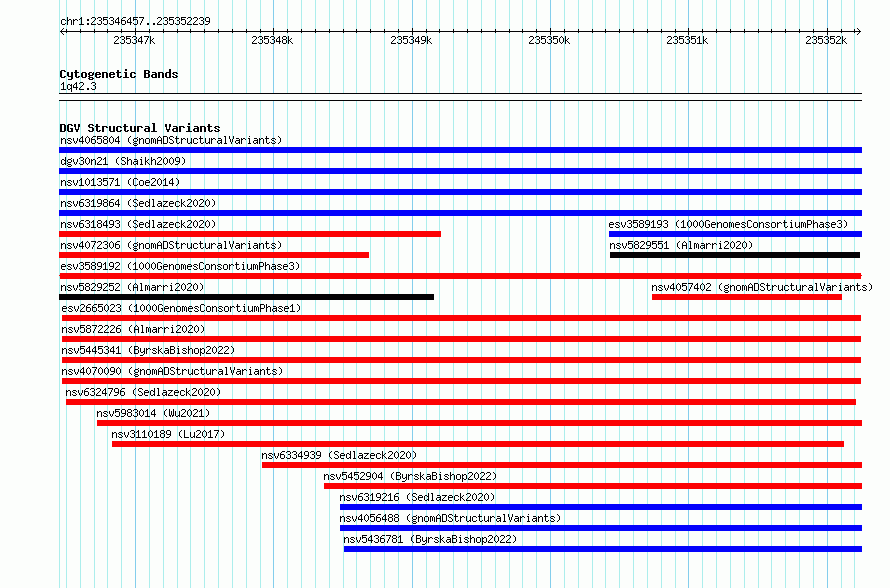This screenshot has height=588, width=890.
Task: Click the nsv4065804 gnomADStructuralVariants label
Action: coord(171,140)
